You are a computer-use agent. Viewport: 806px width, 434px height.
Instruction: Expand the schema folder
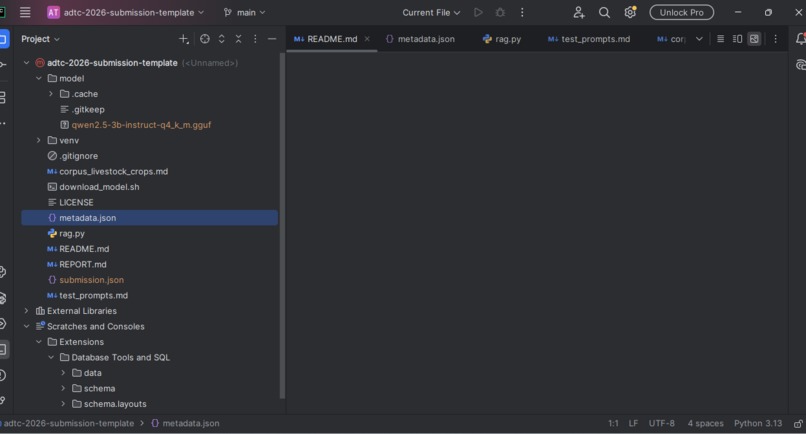pyautogui.click(x=63, y=388)
